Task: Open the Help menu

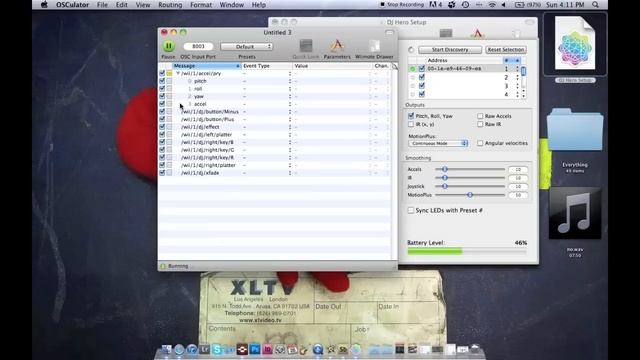Action: pos(258,5)
